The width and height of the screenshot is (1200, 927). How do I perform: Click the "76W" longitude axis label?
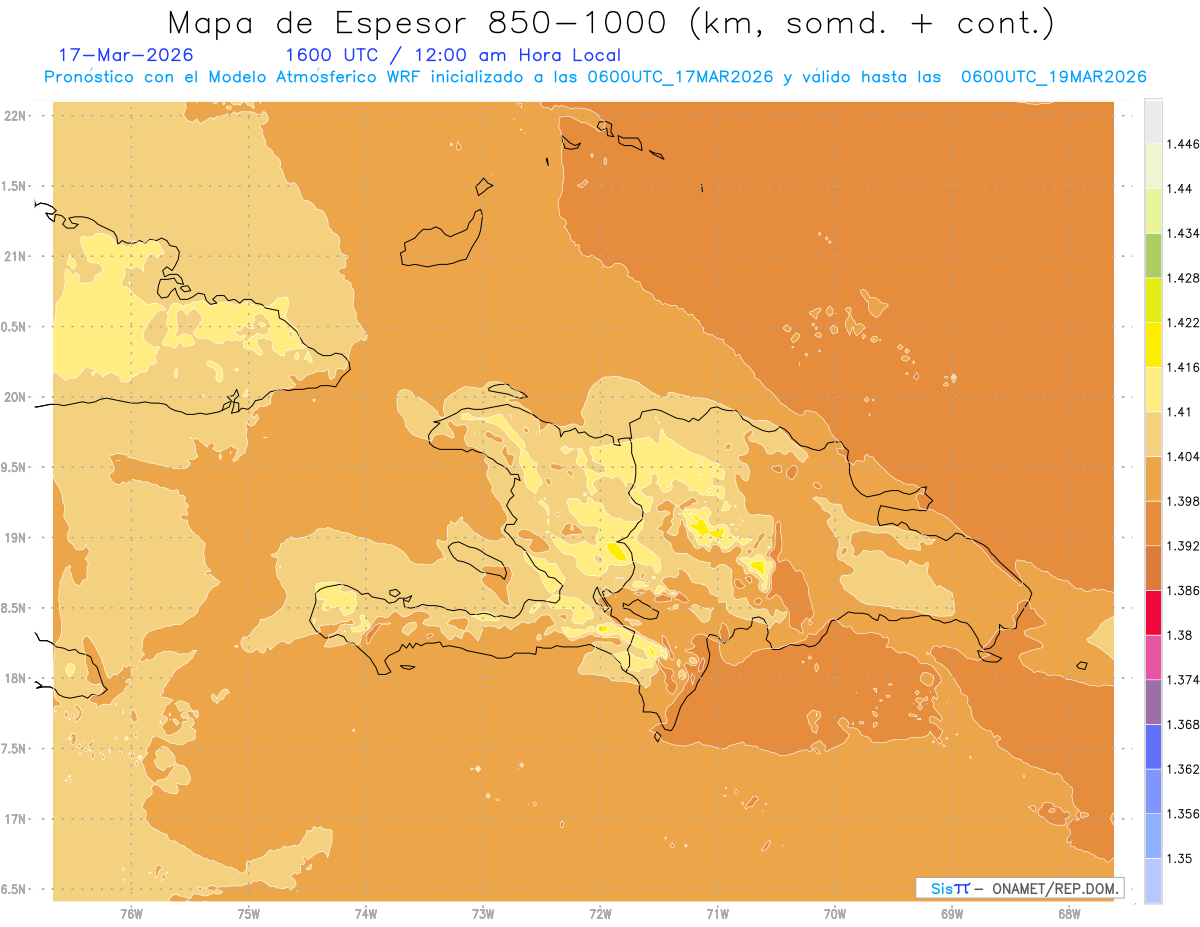pyautogui.click(x=131, y=912)
